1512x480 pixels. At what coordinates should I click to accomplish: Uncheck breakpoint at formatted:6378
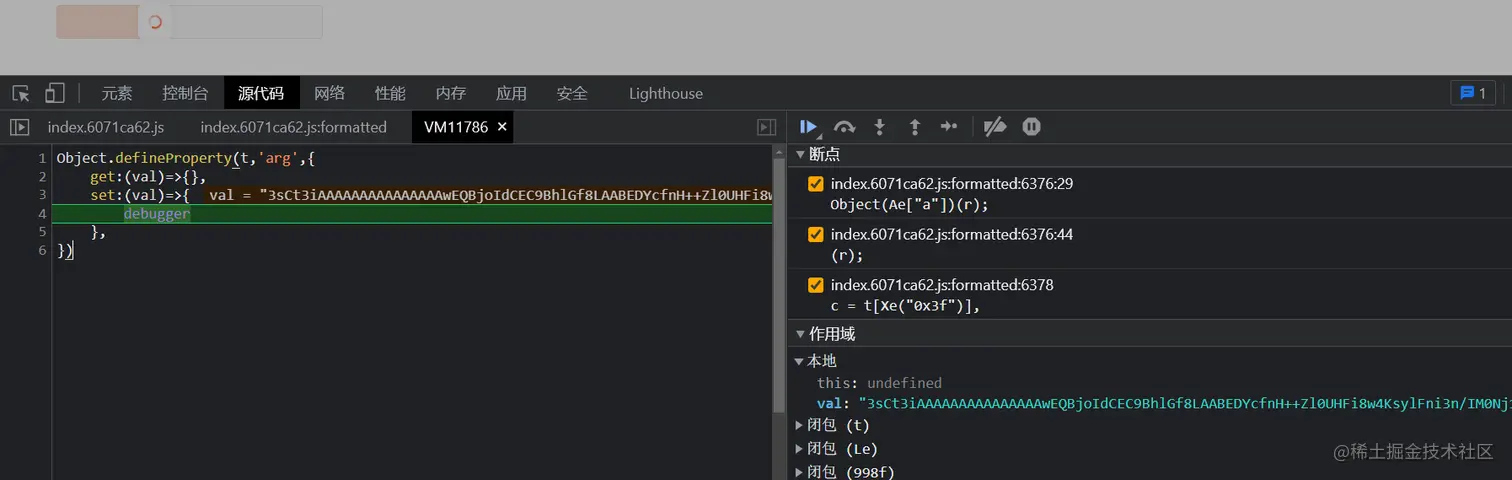[815, 285]
